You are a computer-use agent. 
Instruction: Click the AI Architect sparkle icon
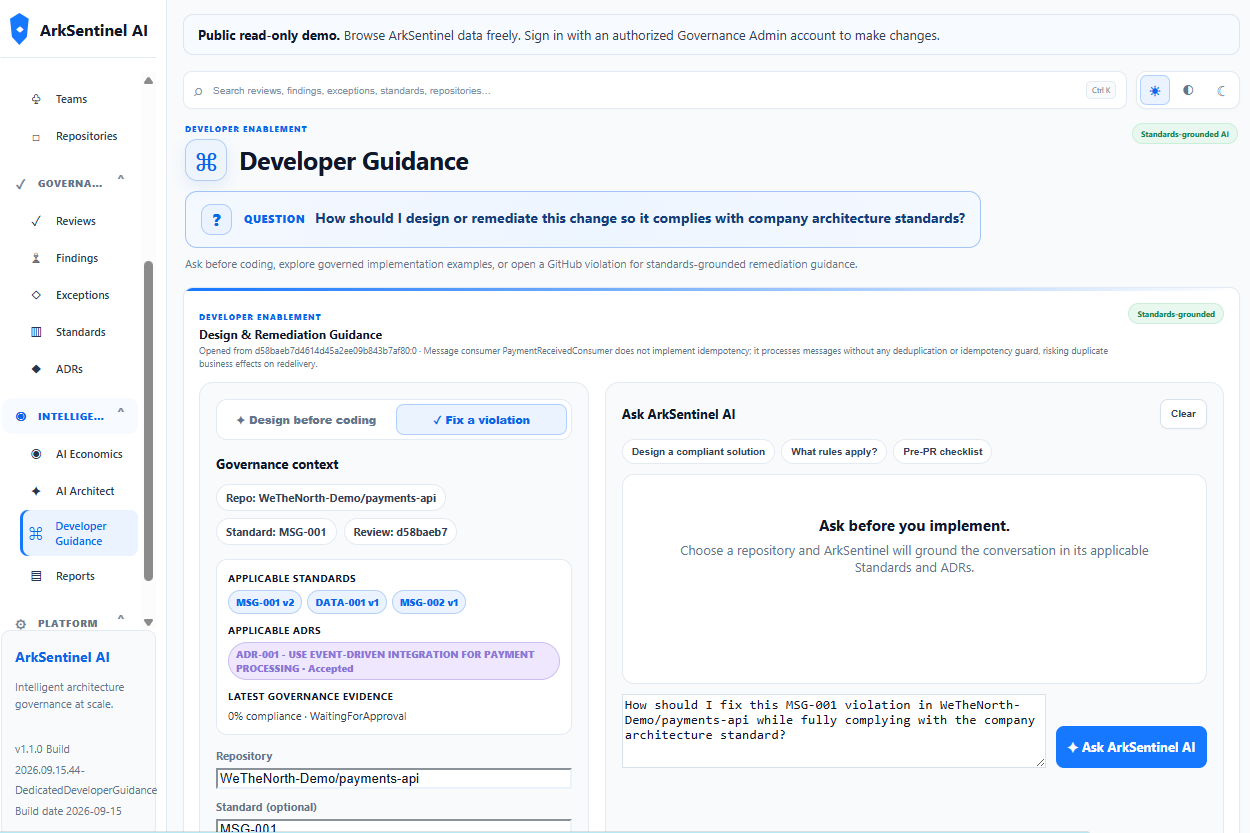(36, 491)
